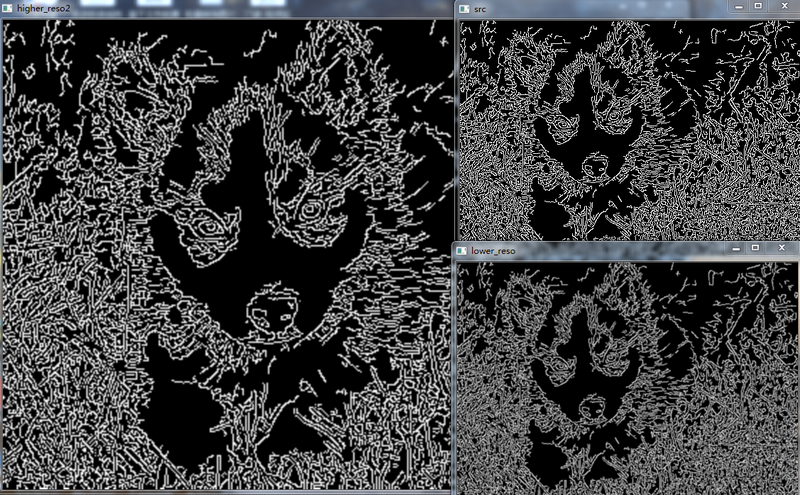
Task: Select the lower_reso window title text
Action: (493, 251)
